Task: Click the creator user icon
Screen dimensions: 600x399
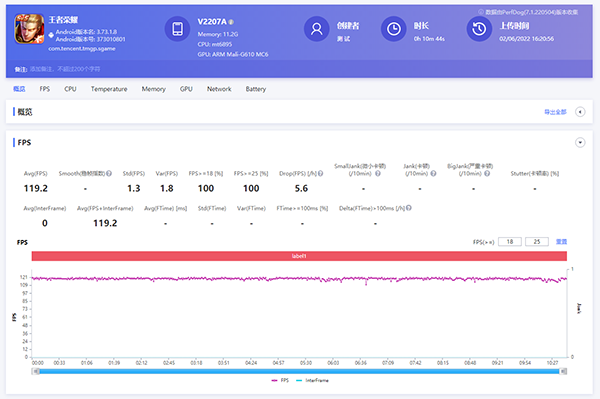Action: click(316, 29)
